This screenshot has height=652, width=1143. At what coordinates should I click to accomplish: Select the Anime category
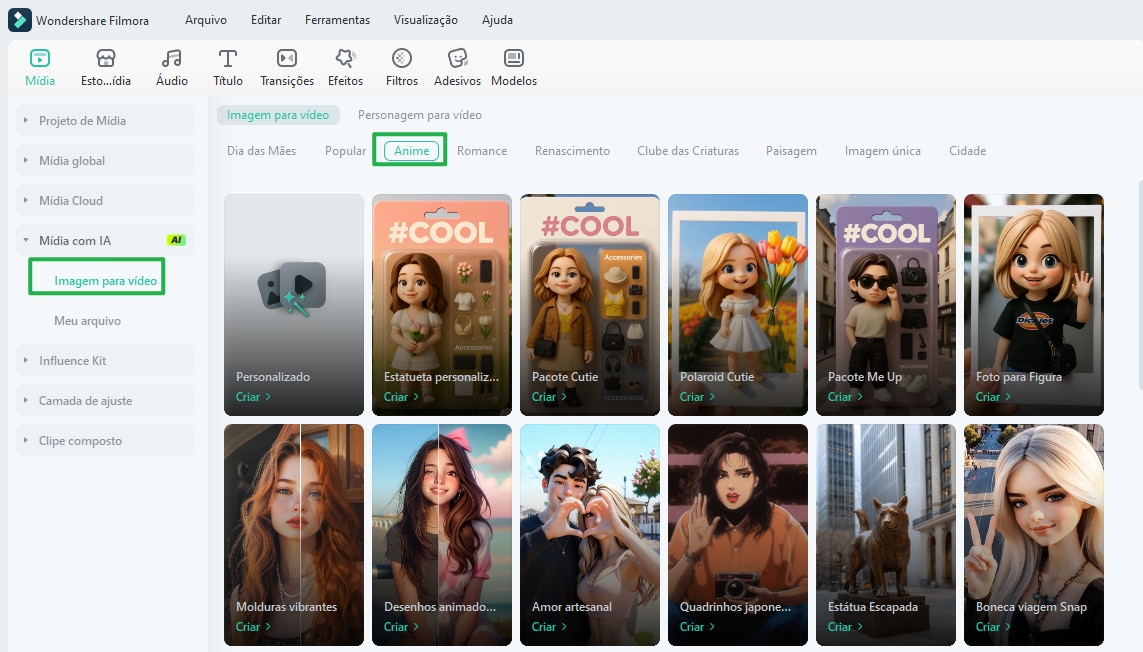[x=412, y=150]
